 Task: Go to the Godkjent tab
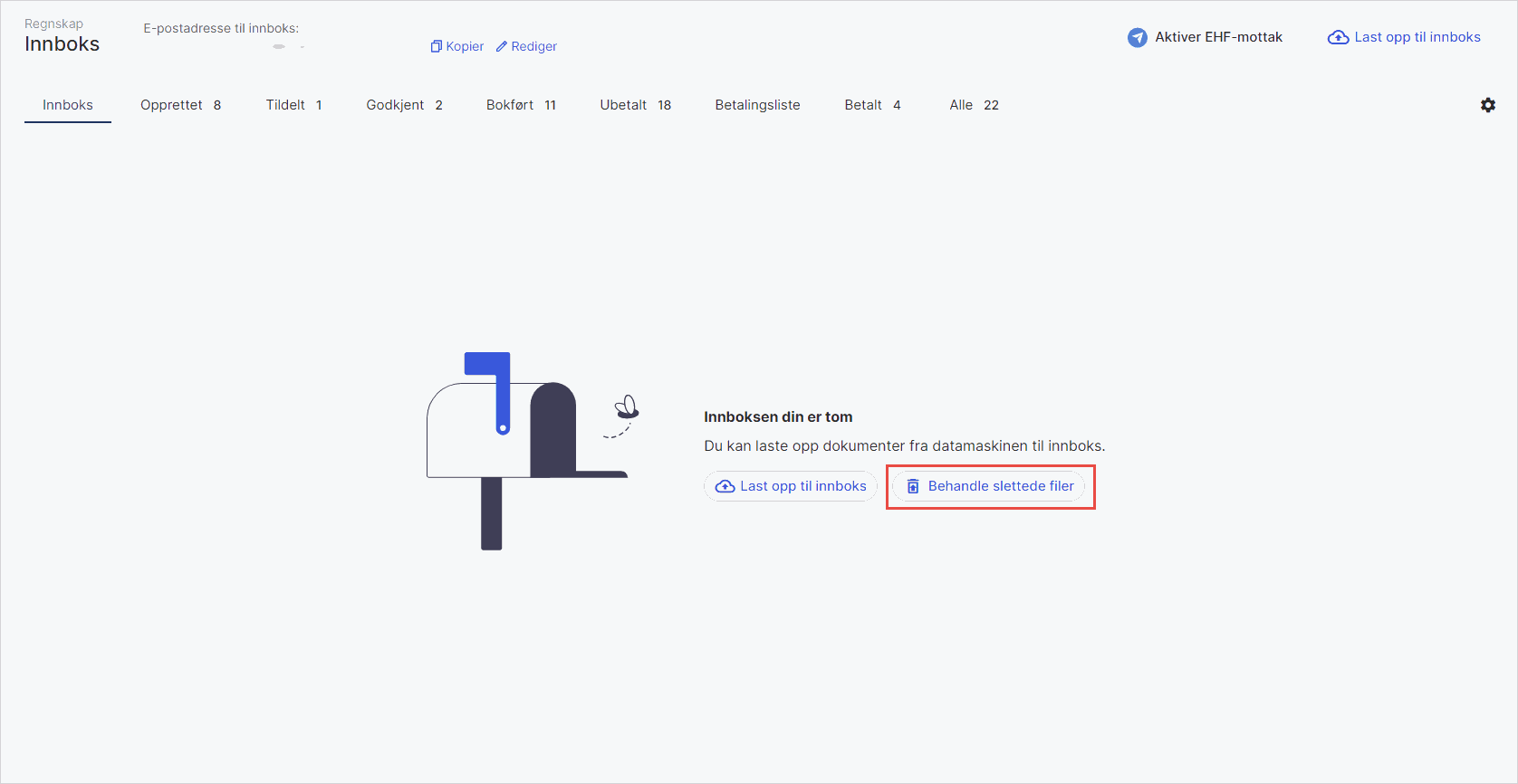404,105
